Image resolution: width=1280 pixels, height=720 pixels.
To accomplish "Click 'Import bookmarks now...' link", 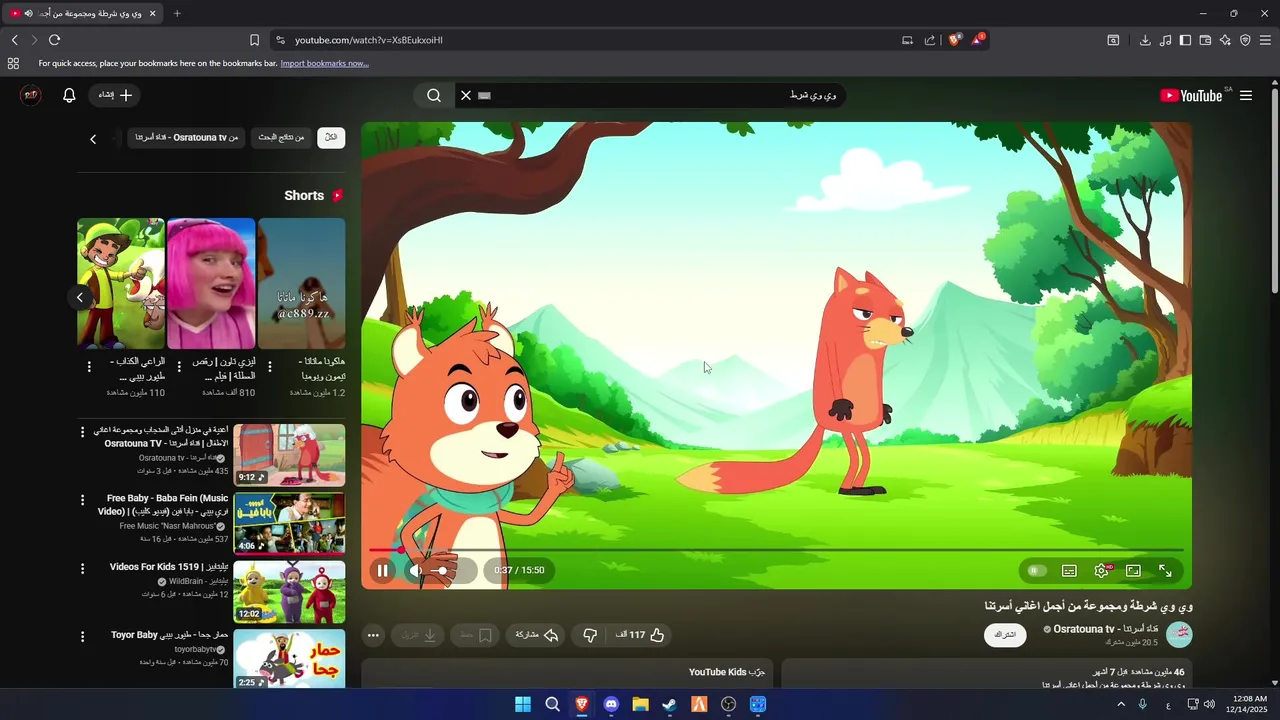I will [324, 63].
